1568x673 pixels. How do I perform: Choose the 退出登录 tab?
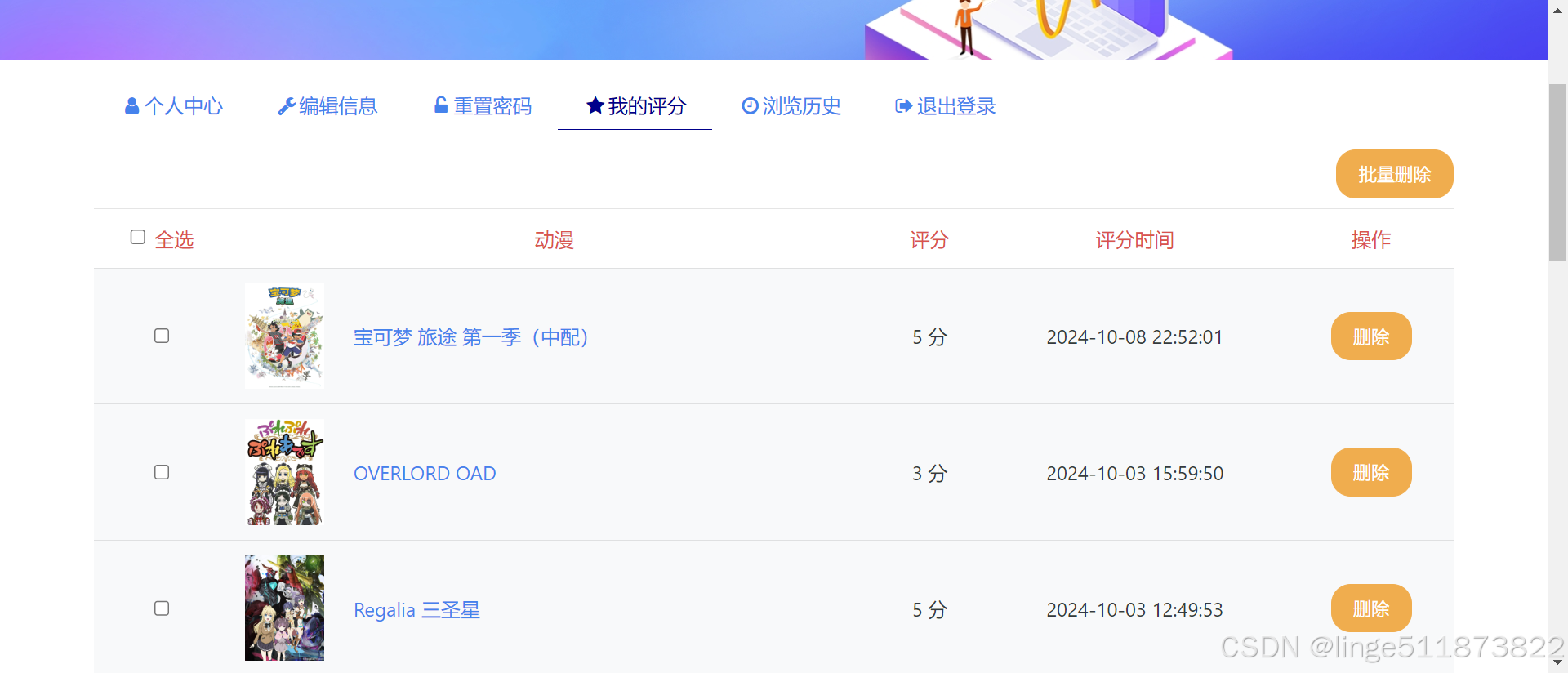pyautogui.click(x=946, y=106)
